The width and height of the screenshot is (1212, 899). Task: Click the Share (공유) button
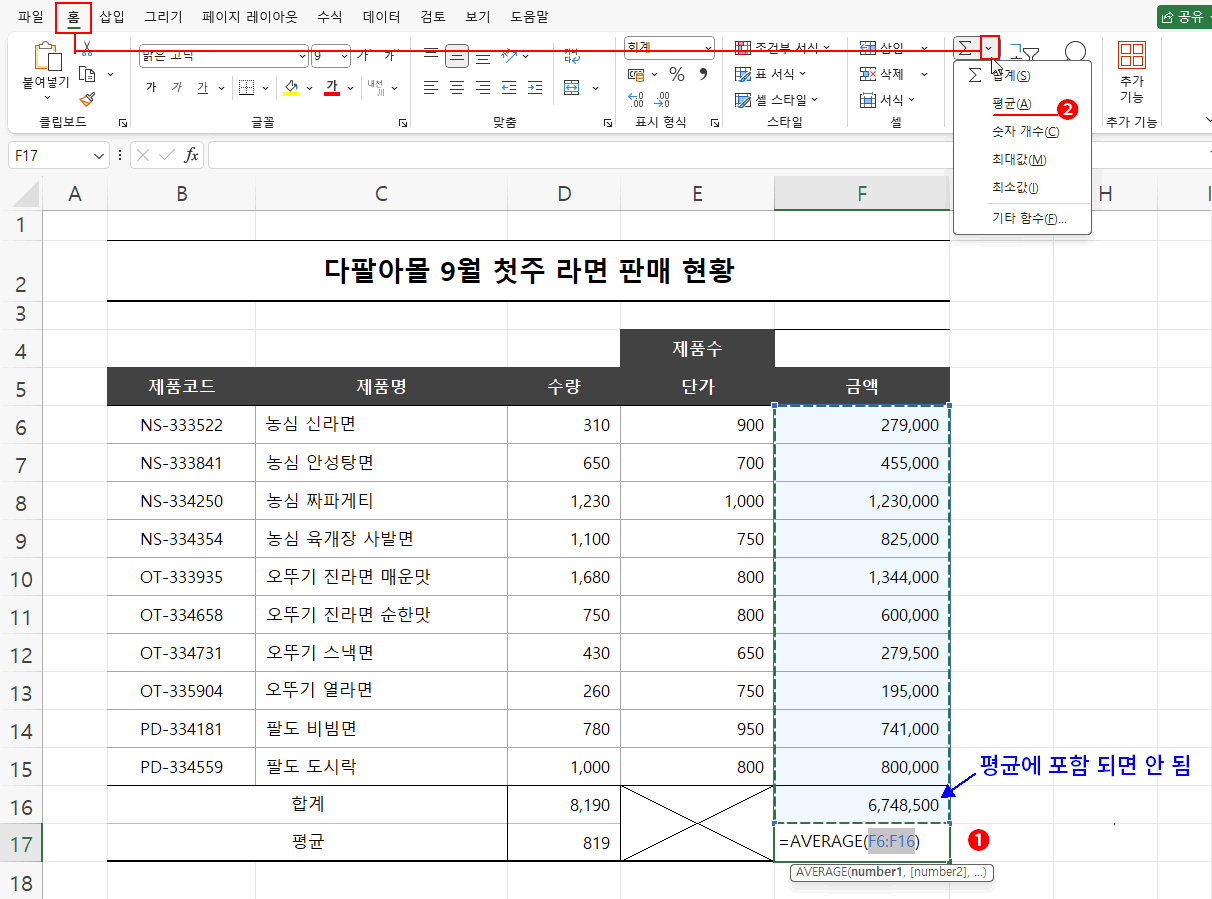(x=1184, y=16)
